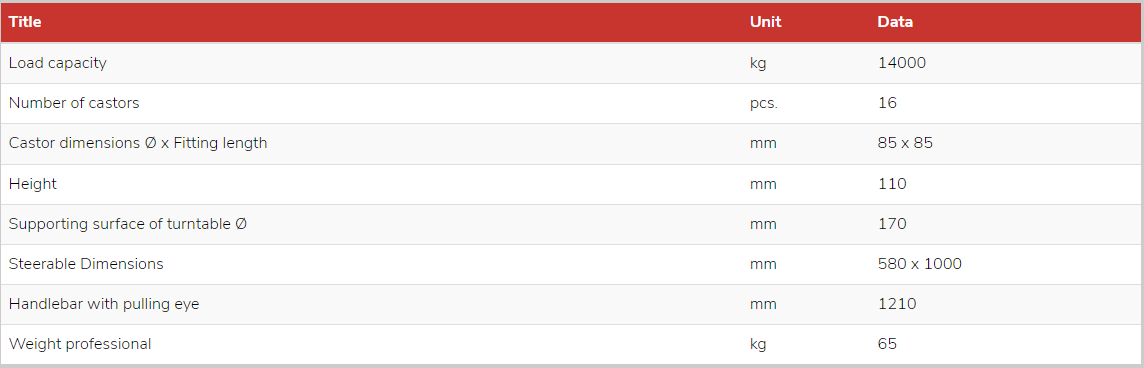Click the 110 height value
Viewport: 1144px width, 368px height.
(892, 183)
